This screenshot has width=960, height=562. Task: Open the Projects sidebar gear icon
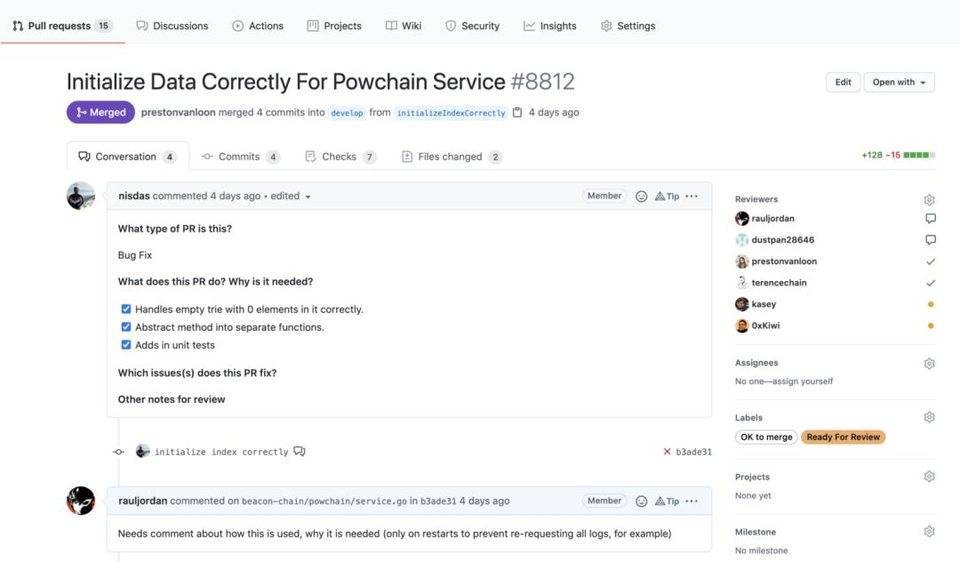(929, 477)
